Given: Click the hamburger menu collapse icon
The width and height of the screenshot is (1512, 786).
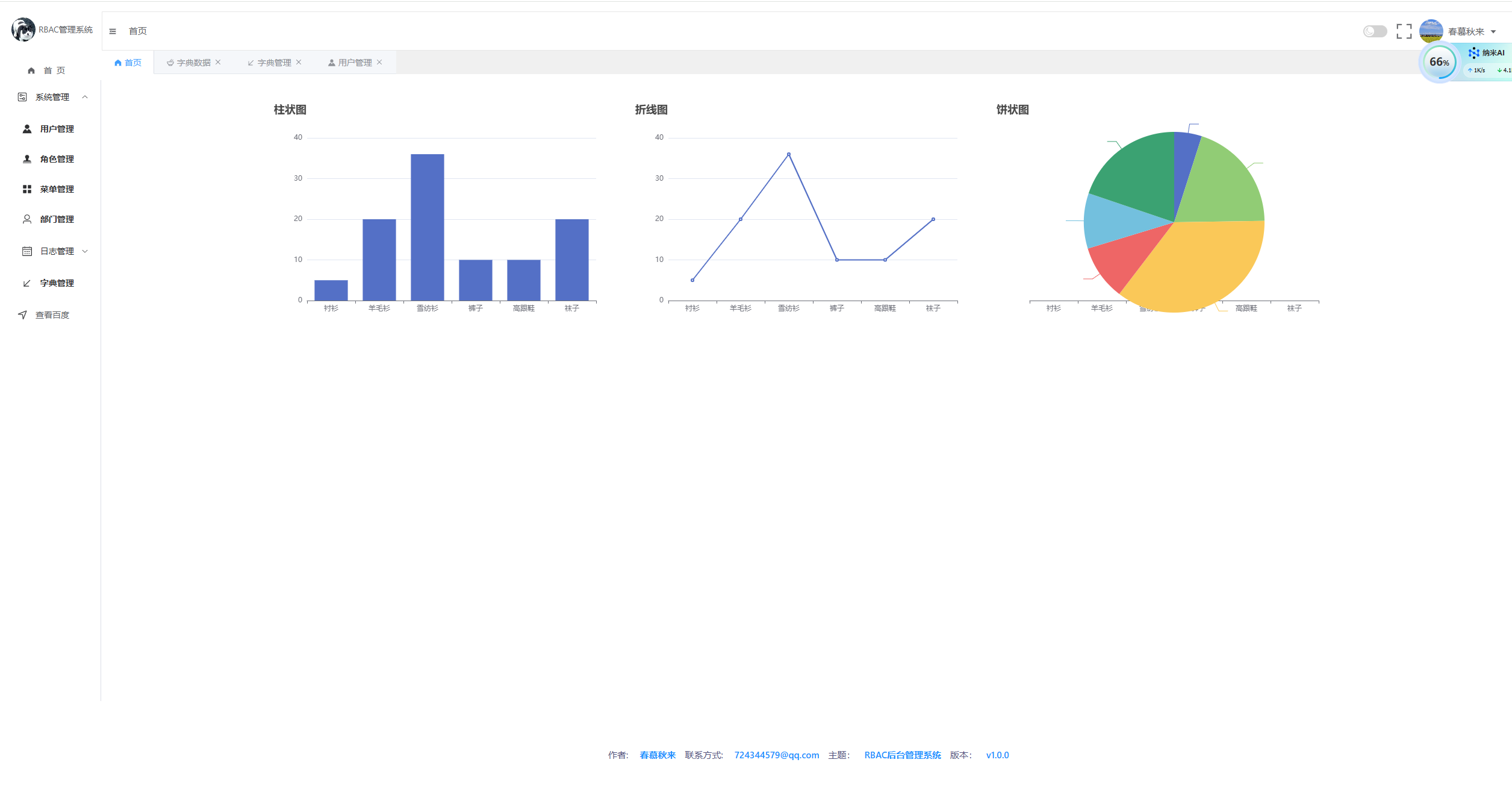Looking at the screenshot, I should tap(113, 31).
